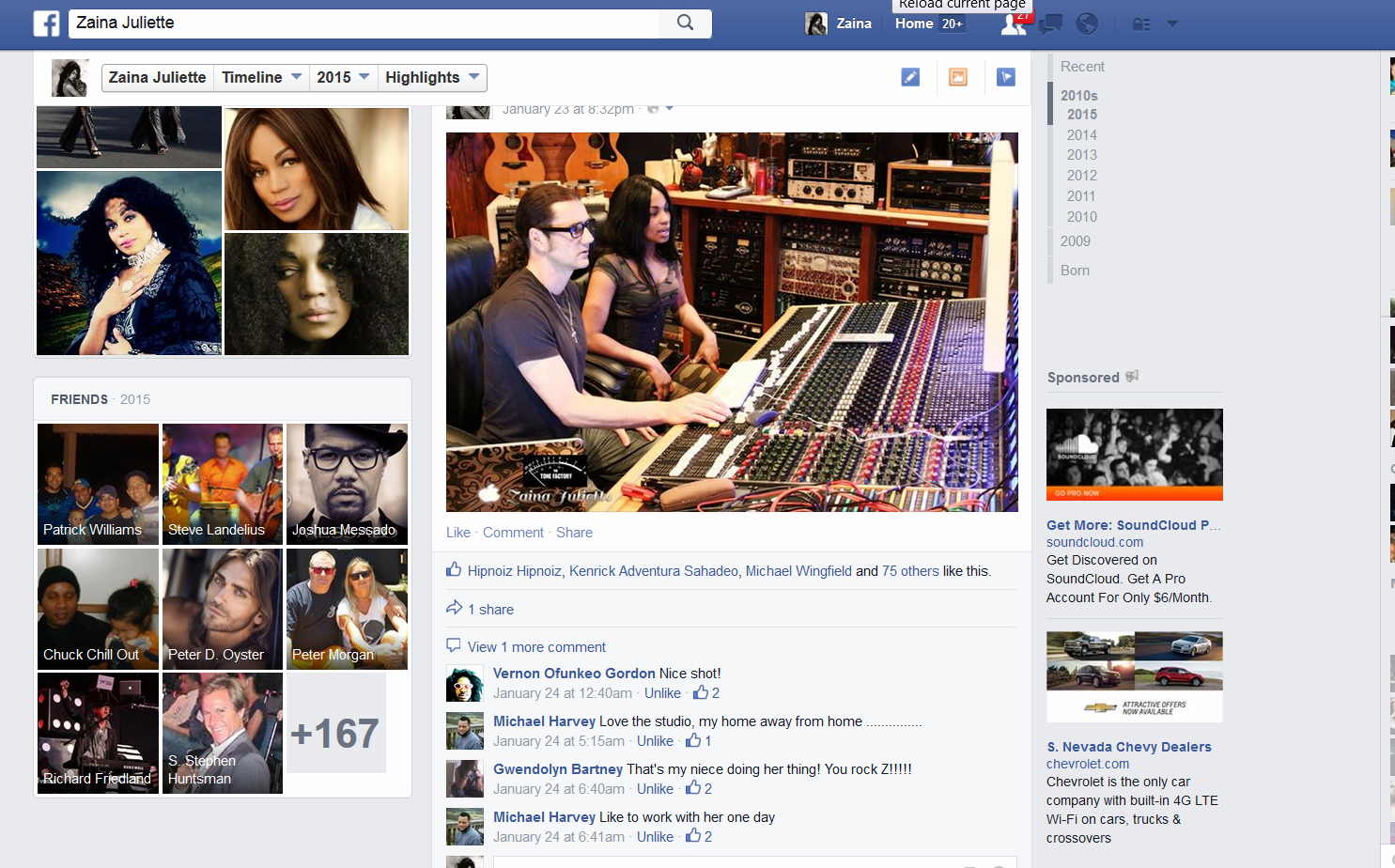Open Gwendolyn Bartney's profile link
The height and width of the screenshot is (868, 1395).
[x=558, y=769]
